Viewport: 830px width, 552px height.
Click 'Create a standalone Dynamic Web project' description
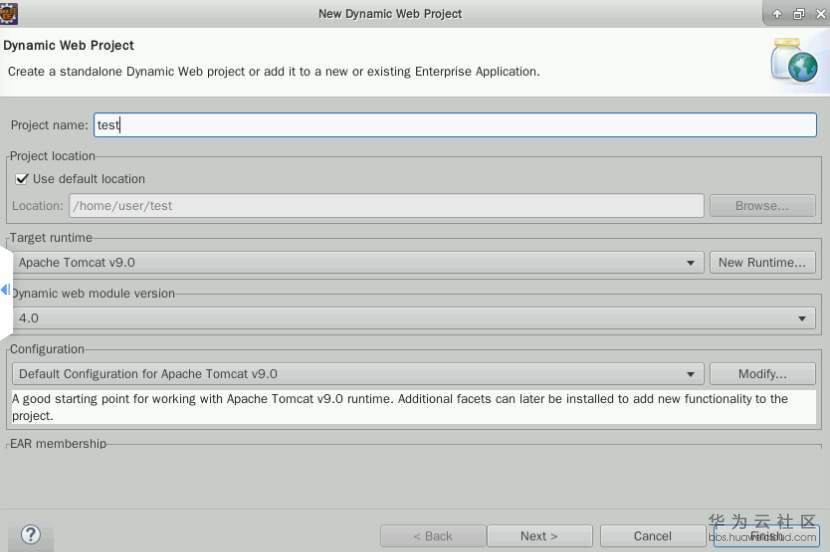(x=274, y=71)
